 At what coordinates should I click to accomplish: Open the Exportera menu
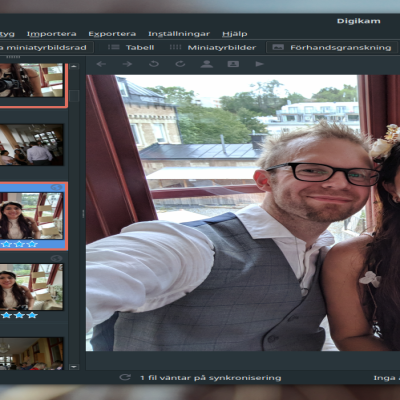pyautogui.click(x=112, y=34)
